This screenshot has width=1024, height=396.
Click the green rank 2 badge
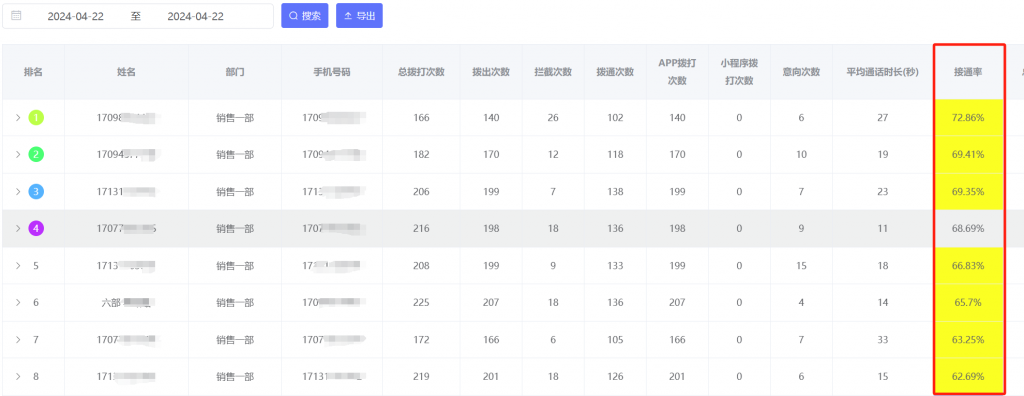pyautogui.click(x=37, y=155)
